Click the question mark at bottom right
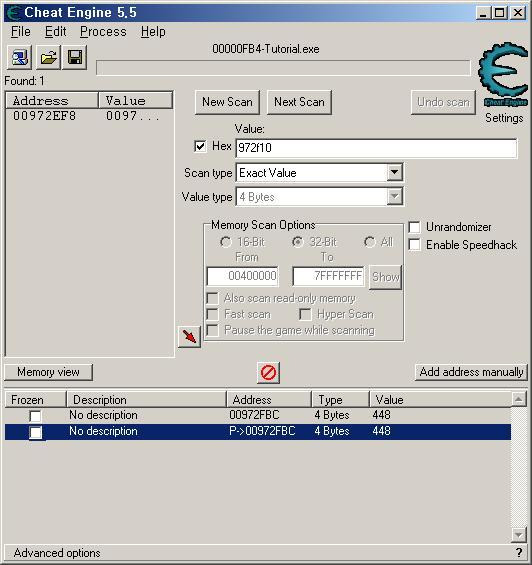532x565 pixels. click(519, 552)
